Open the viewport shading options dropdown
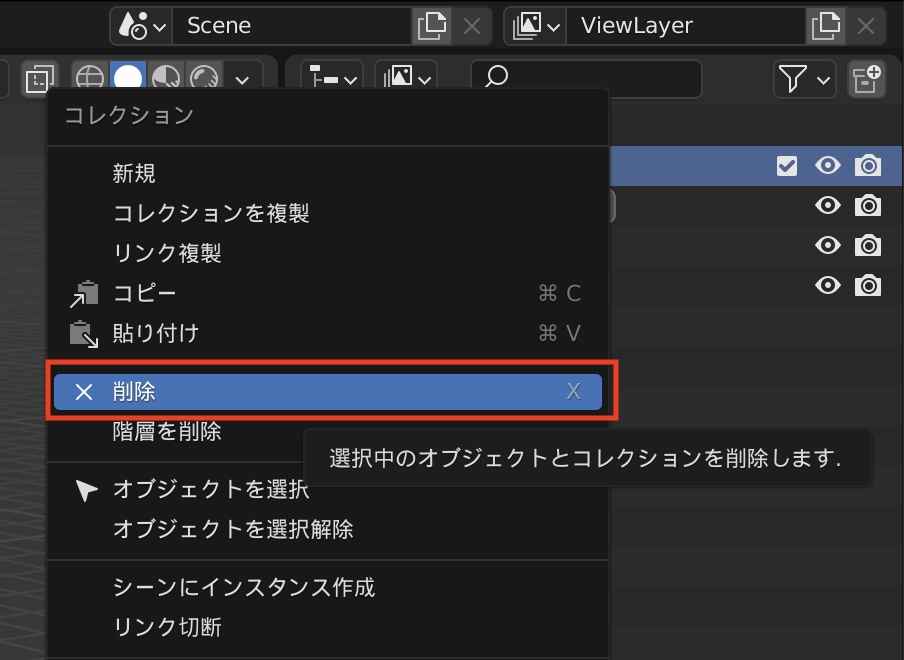904x660 pixels. (x=241, y=78)
